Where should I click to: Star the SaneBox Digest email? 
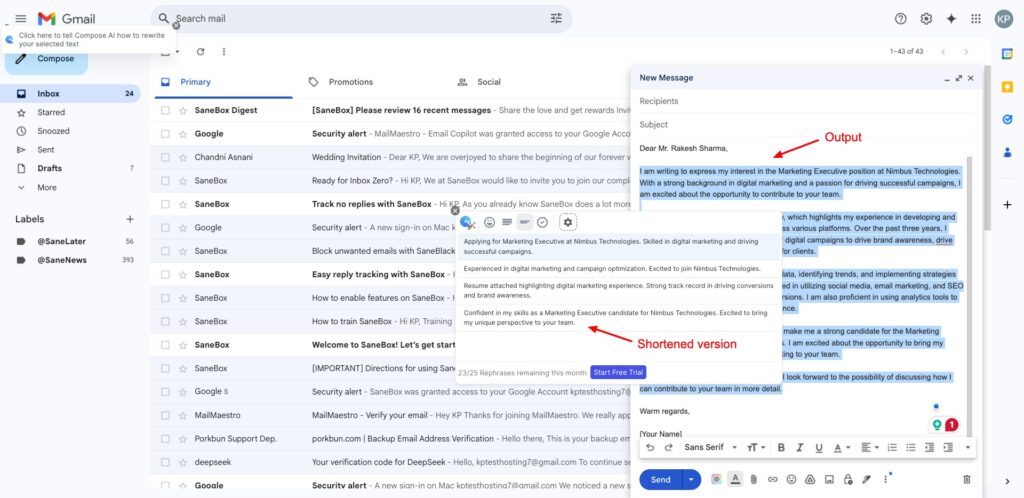pyautogui.click(x=183, y=110)
